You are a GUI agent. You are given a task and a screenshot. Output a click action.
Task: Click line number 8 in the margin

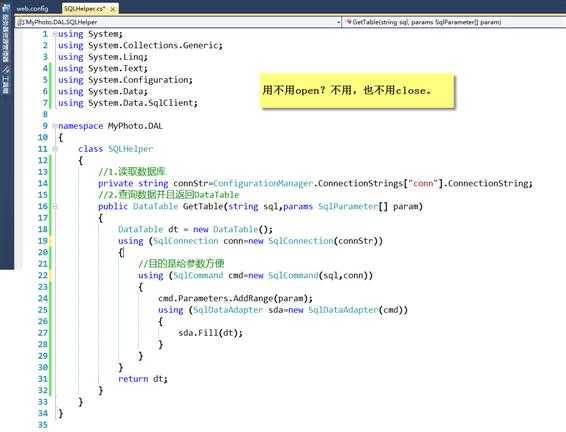tap(45, 114)
